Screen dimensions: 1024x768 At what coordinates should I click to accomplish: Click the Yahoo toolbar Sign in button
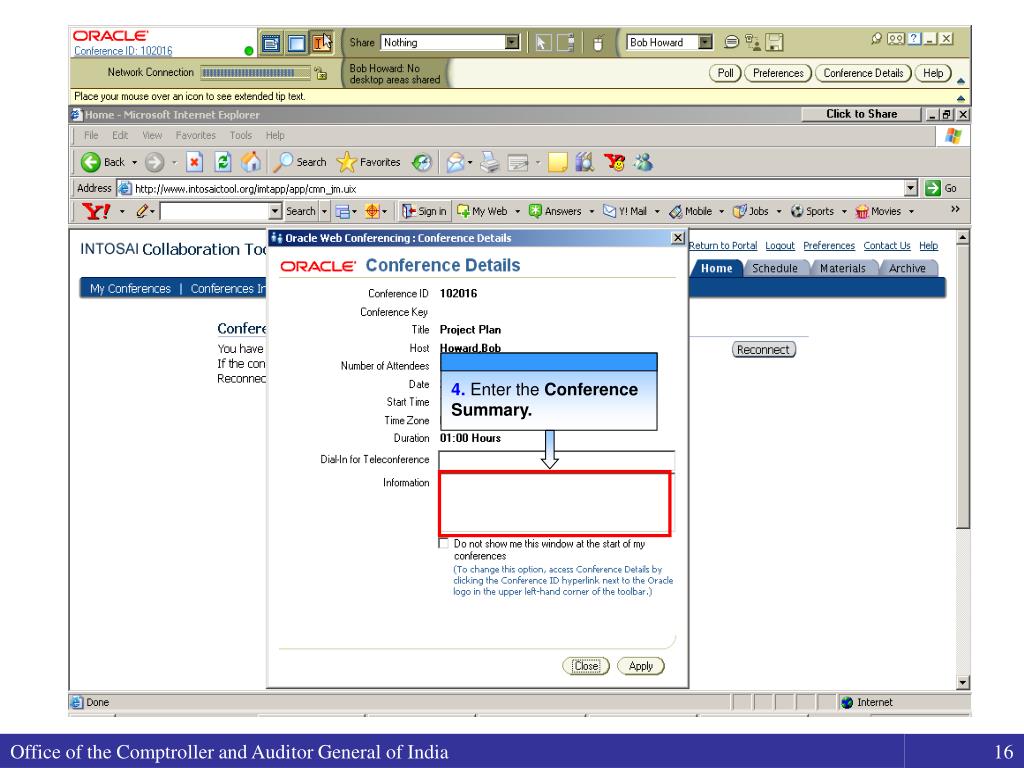(x=424, y=211)
